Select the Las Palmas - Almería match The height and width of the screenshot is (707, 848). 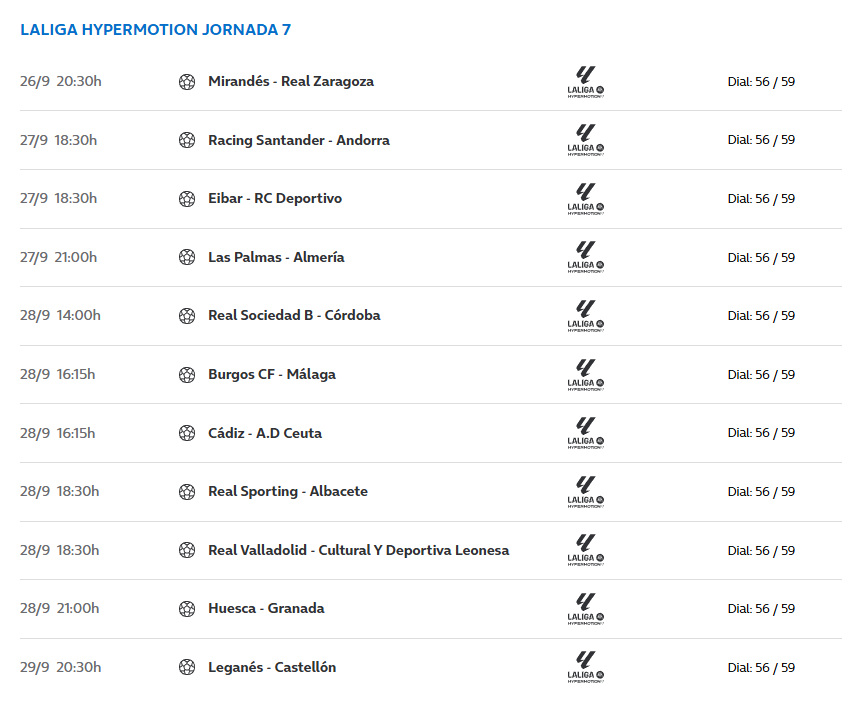tap(276, 257)
